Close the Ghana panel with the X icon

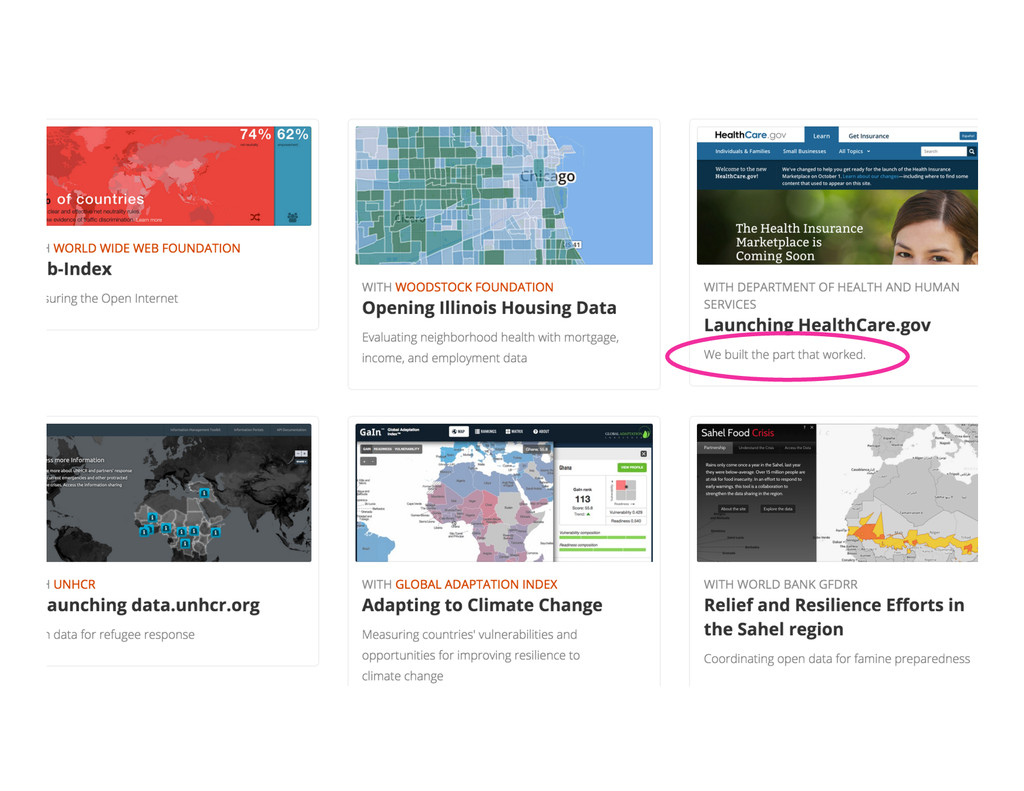(643, 453)
